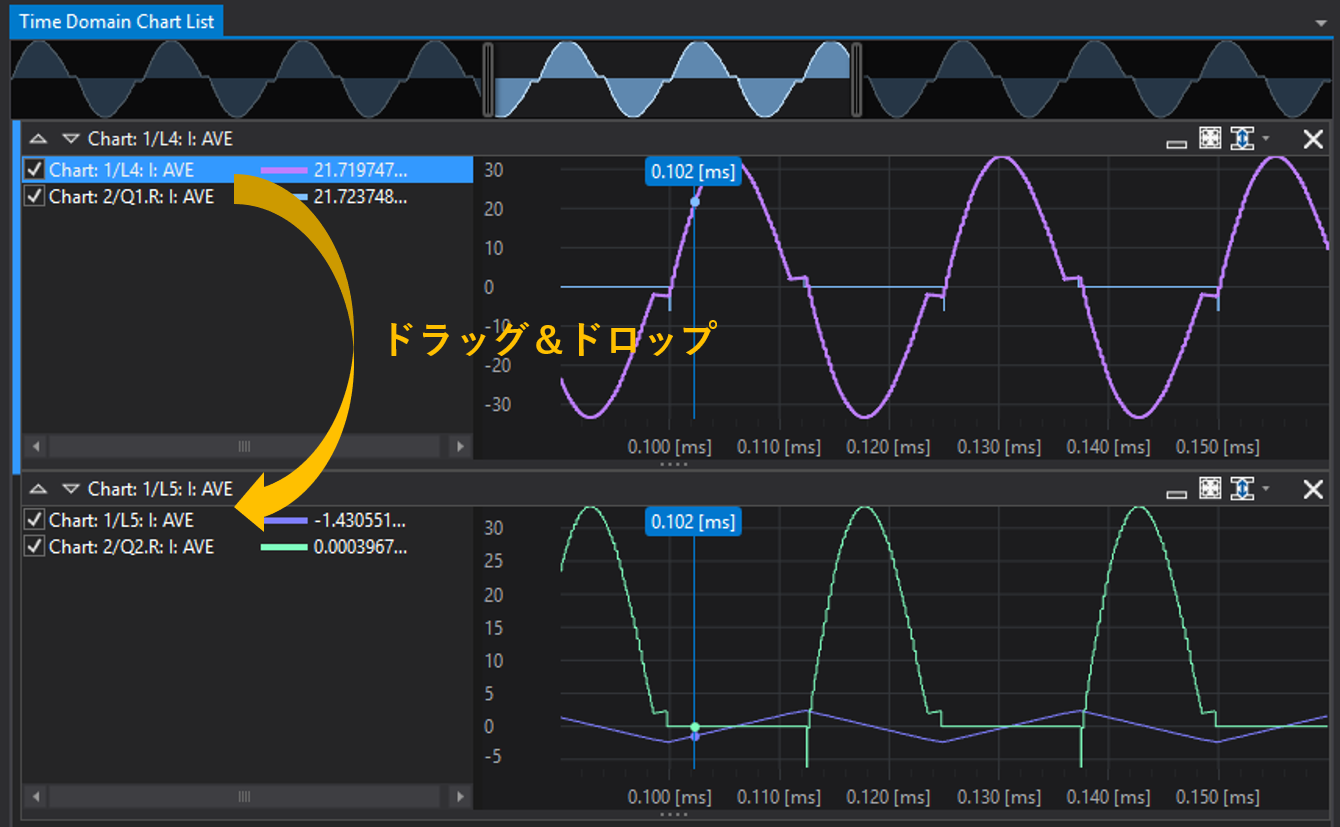Hide the Chart: 2/Q2.R: I: AVE trace
The image size is (1340, 827).
pyautogui.click(x=35, y=547)
